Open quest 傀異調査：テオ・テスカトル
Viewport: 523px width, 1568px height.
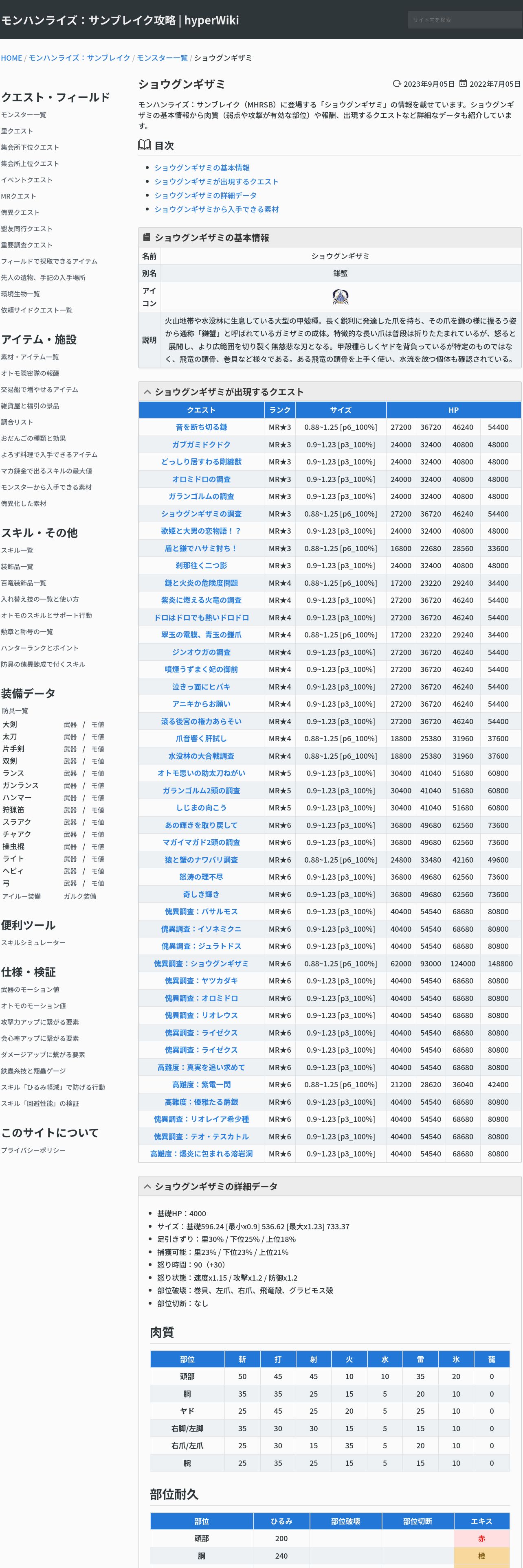(201, 1137)
